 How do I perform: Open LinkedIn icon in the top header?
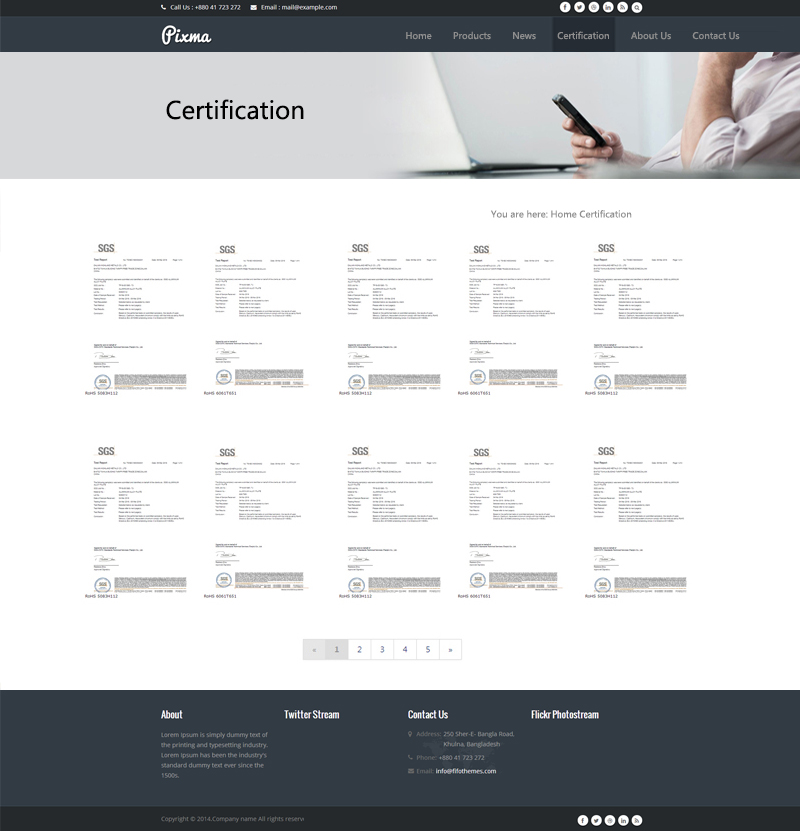[x=608, y=7]
